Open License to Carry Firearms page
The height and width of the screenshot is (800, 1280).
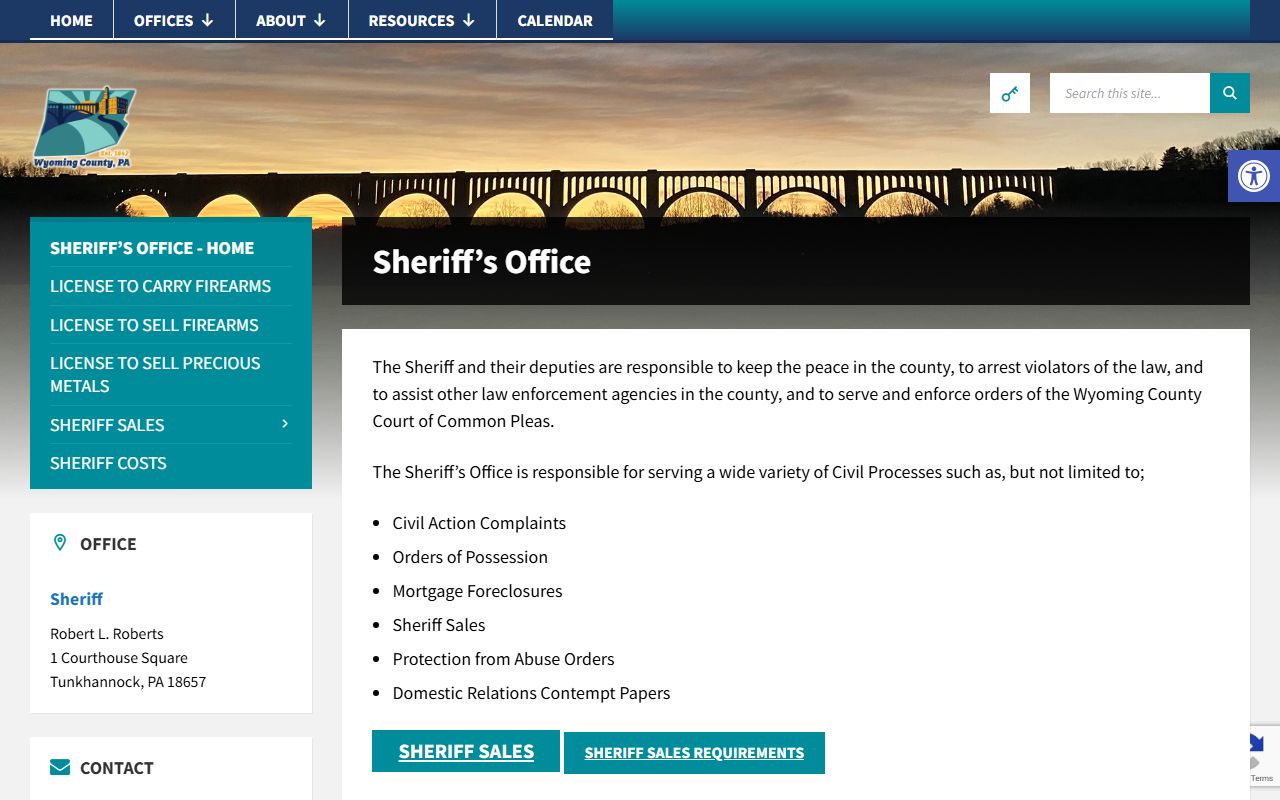pos(161,286)
